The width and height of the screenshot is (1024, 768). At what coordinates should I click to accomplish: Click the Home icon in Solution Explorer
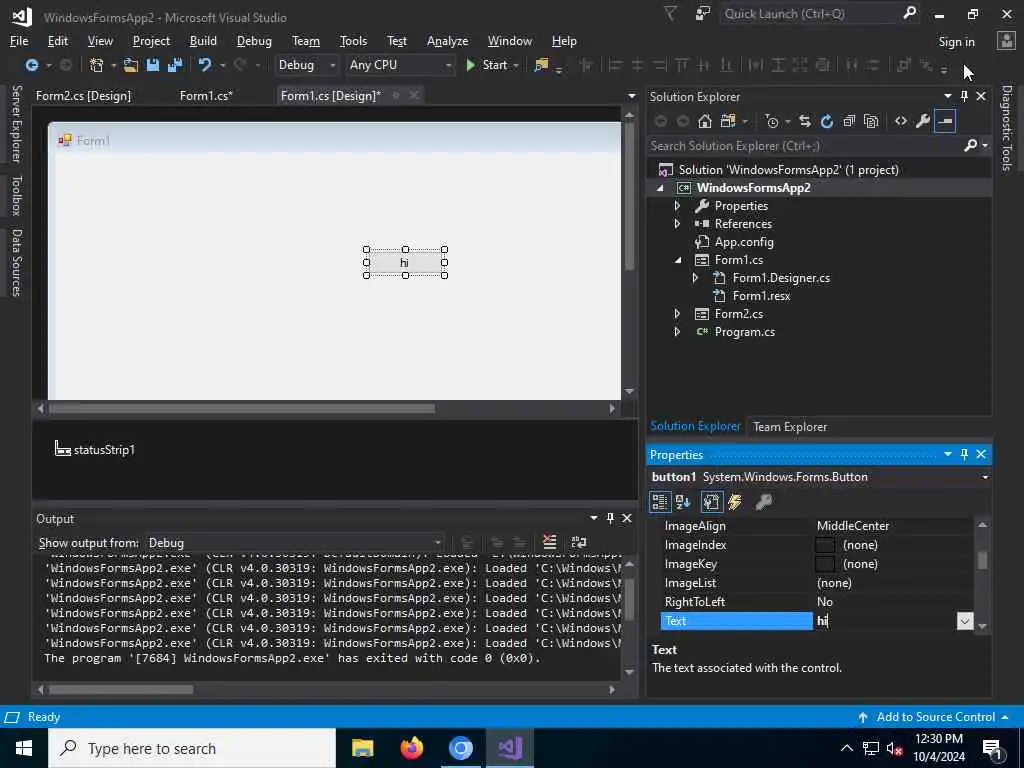click(x=705, y=121)
